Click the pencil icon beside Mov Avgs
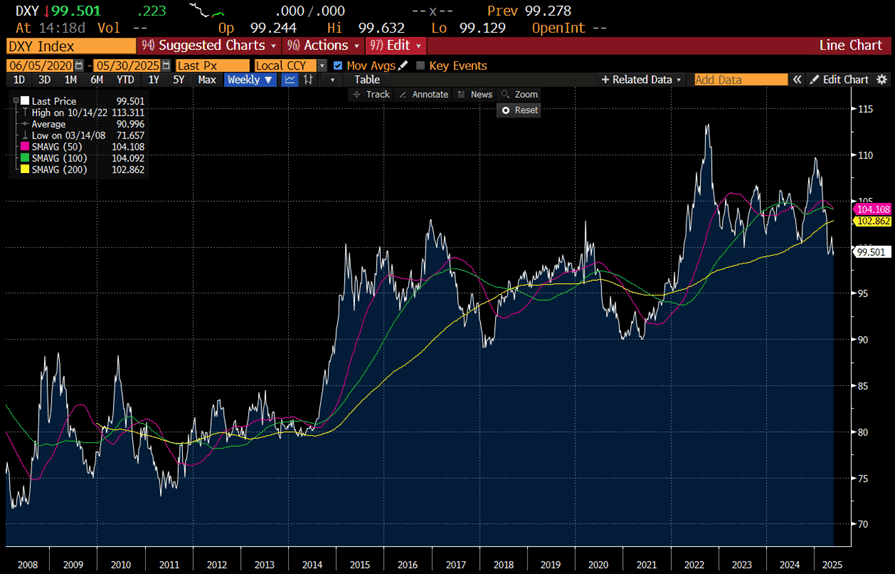895x574 pixels. tap(404, 65)
